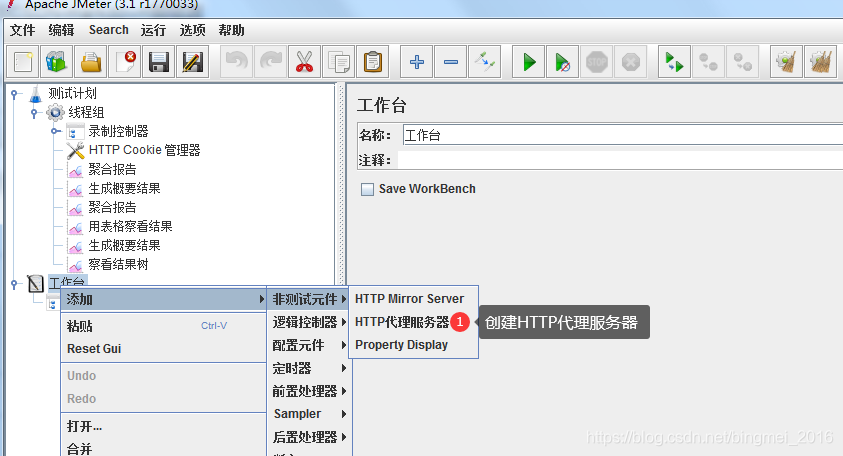Choose Reset Gui in context menu
Viewport: 843px width, 456px height.
(164, 348)
